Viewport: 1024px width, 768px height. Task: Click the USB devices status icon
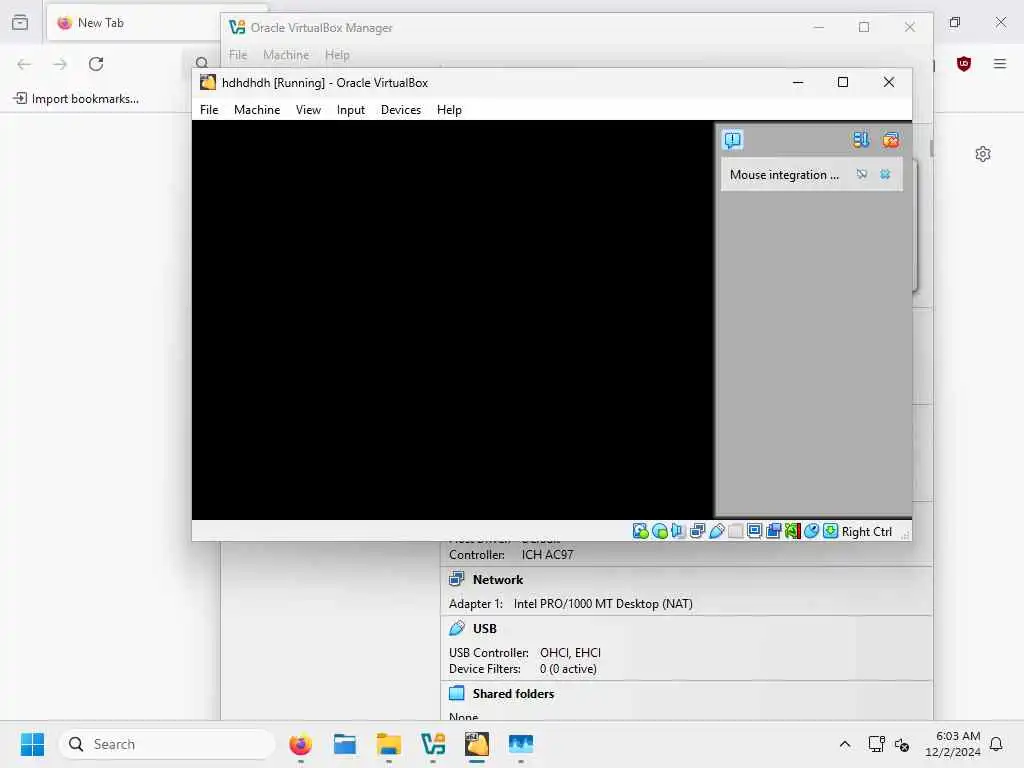716,531
